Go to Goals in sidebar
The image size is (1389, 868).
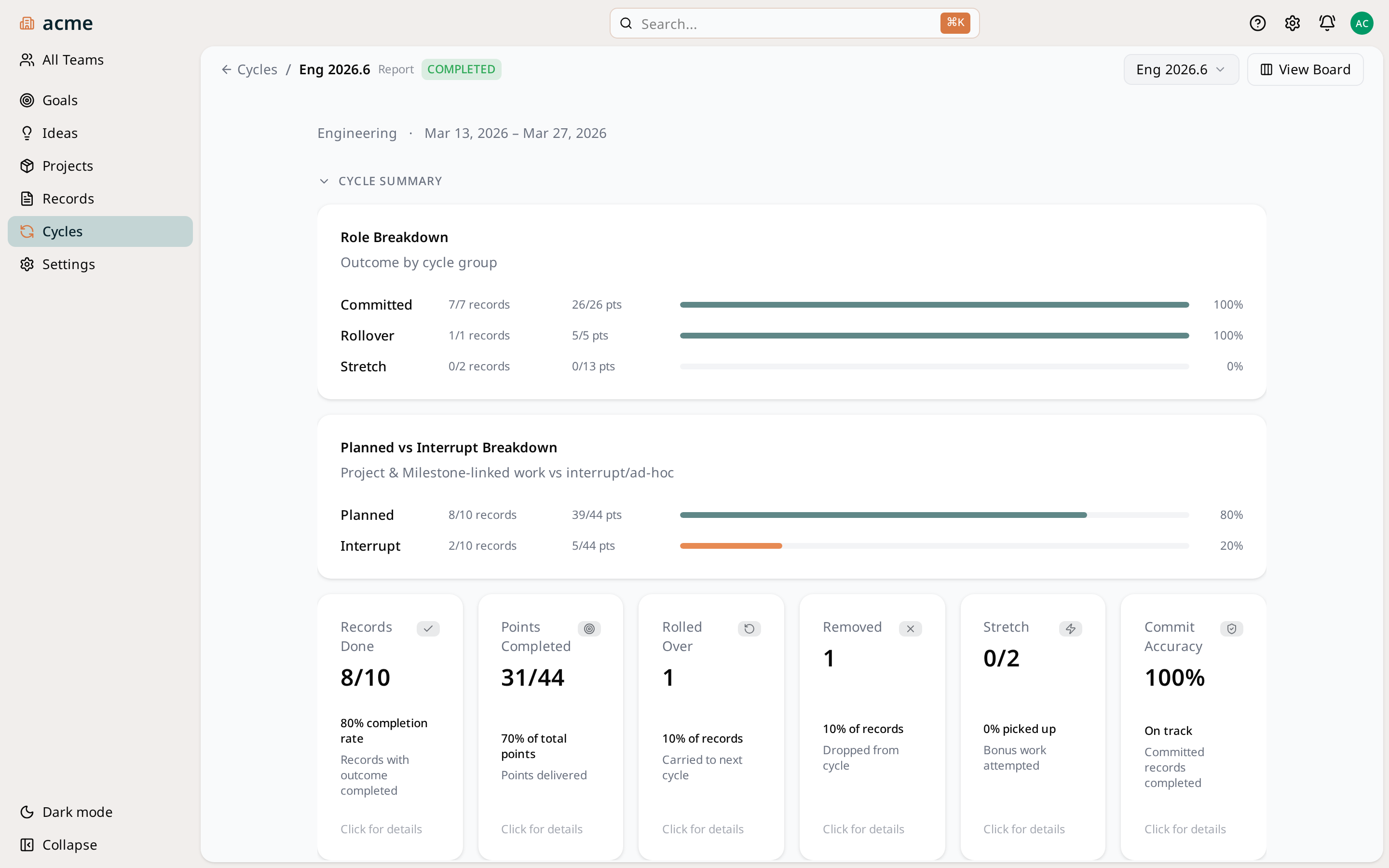point(60,100)
